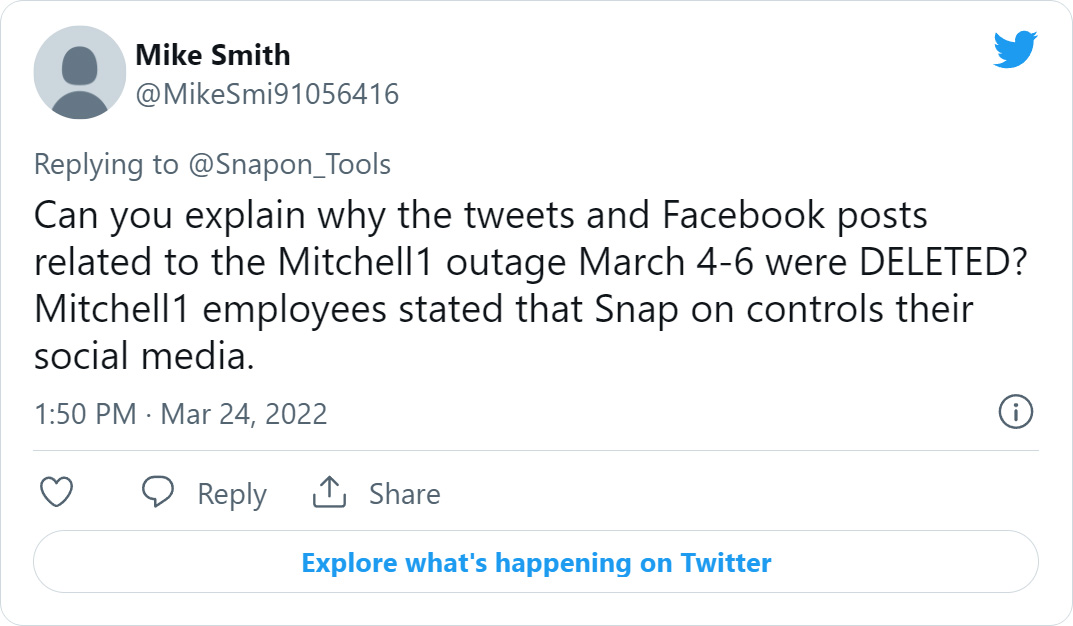Click the reply speech bubble icon
1073x626 pixels.
157,492
